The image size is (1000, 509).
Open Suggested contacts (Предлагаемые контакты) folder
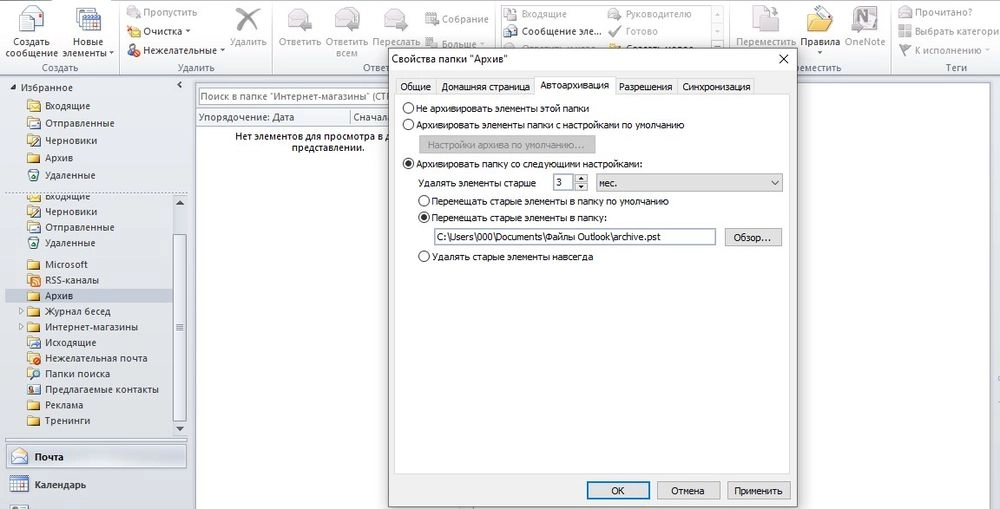click(101, 390)
